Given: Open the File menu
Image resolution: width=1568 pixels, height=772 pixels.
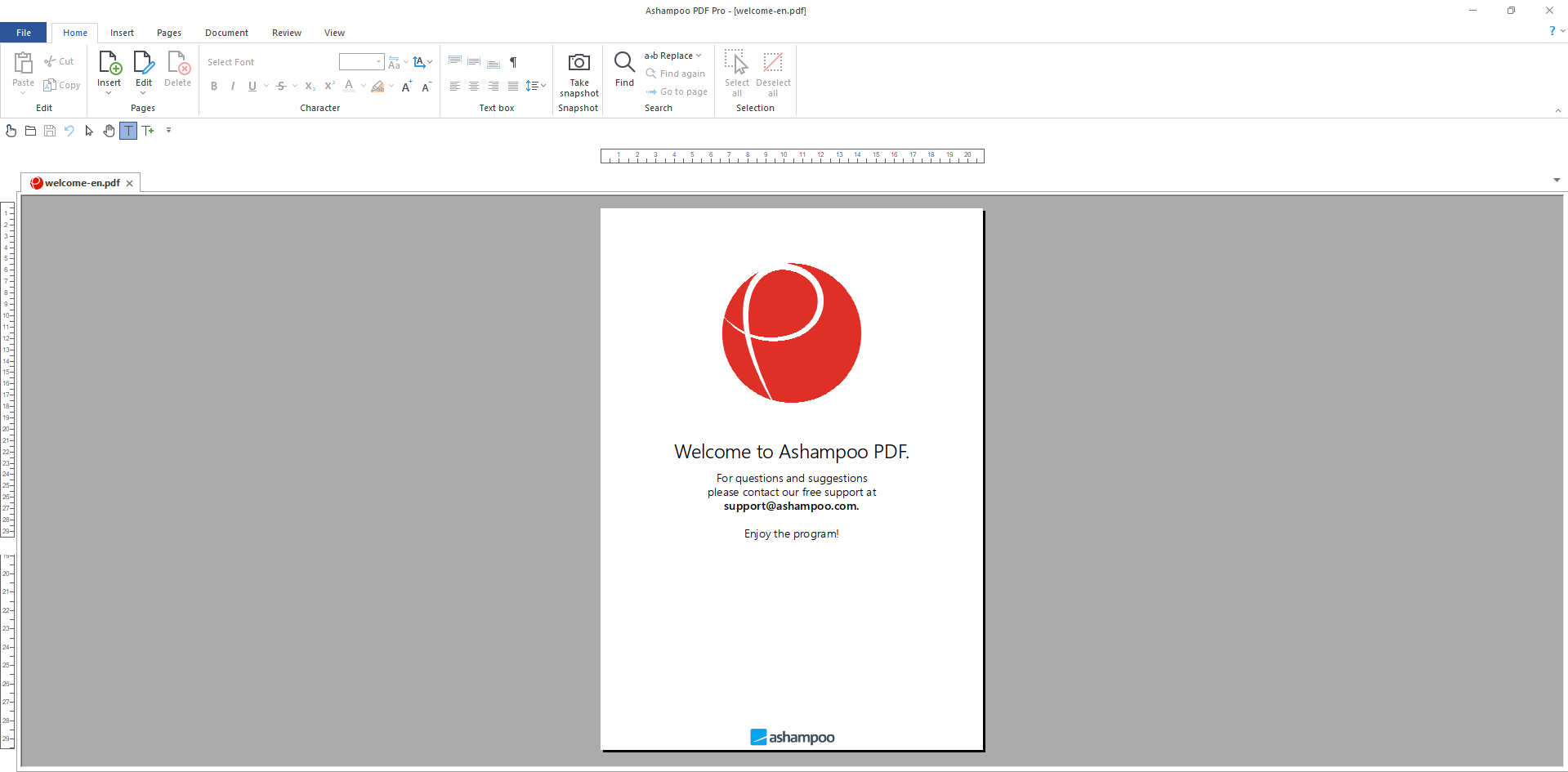Looking at the screenshot, I should coord(24,33).
